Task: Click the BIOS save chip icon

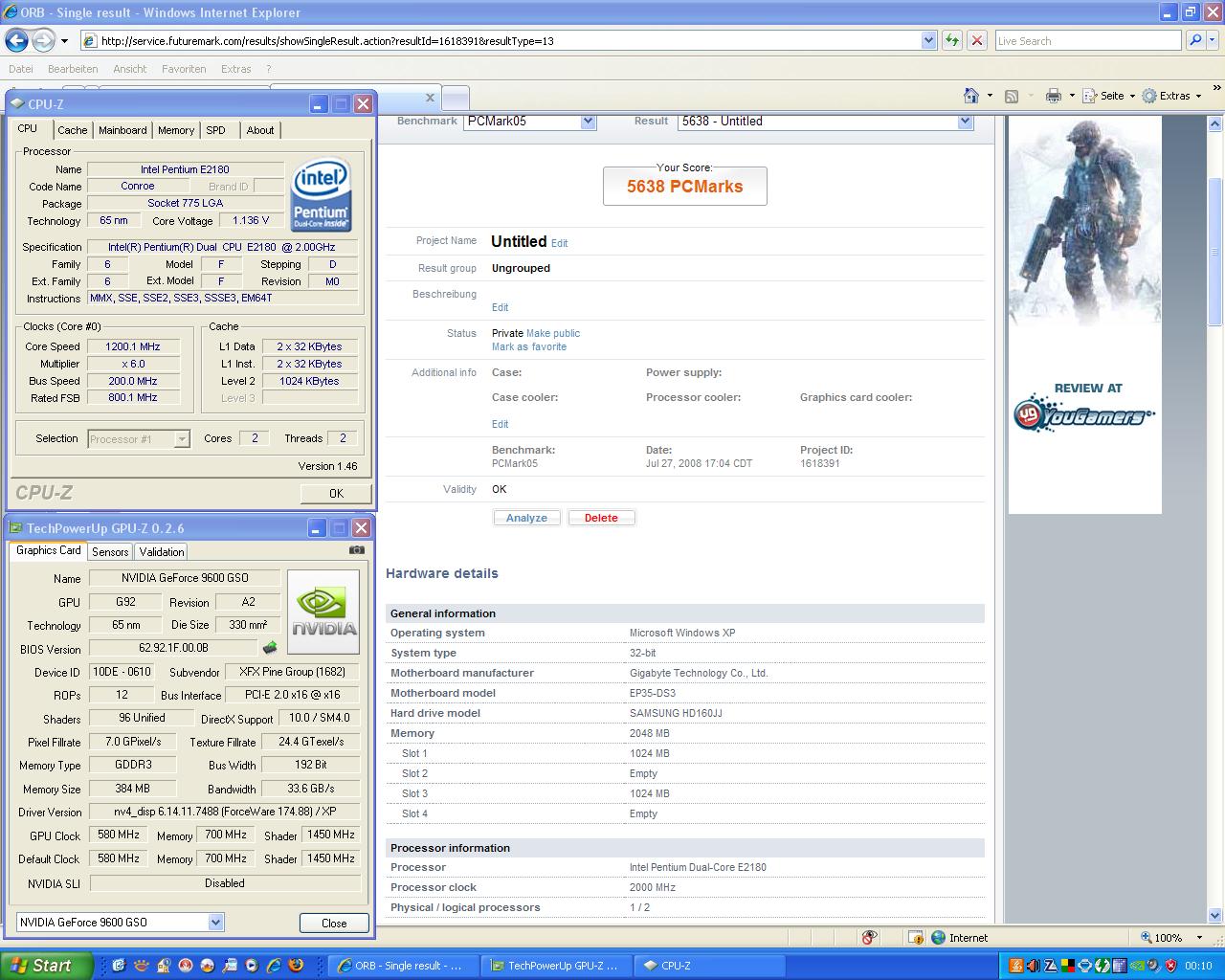Action: tap(270, 648)
